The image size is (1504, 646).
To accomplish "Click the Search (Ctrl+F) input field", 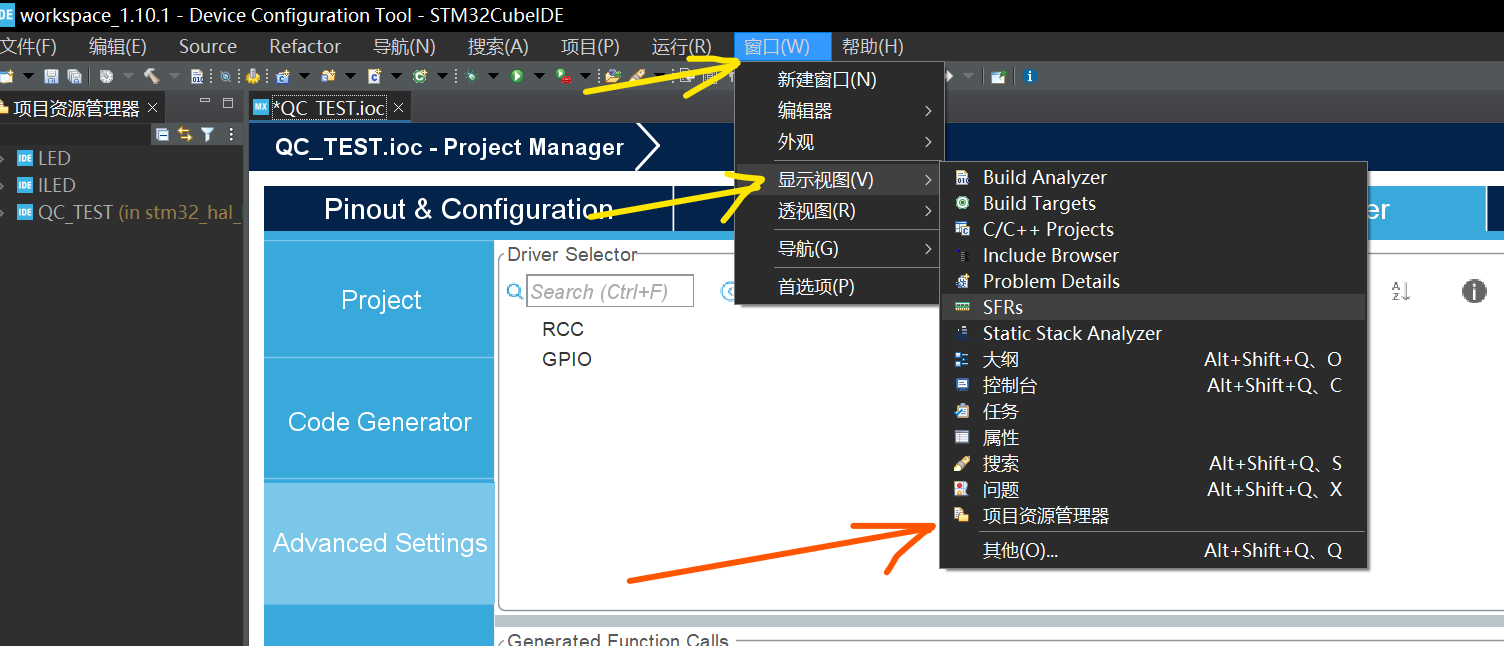I will (x=610, y=292).
